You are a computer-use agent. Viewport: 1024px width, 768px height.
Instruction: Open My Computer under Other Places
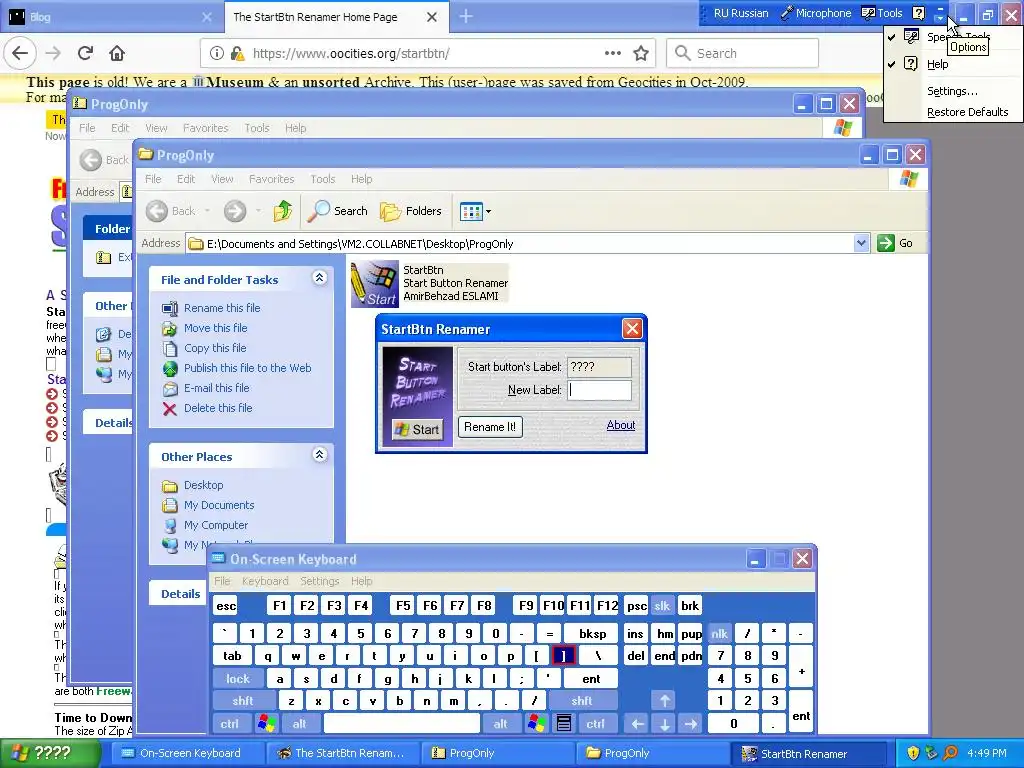pyautogui.click(x=216, y=525)
